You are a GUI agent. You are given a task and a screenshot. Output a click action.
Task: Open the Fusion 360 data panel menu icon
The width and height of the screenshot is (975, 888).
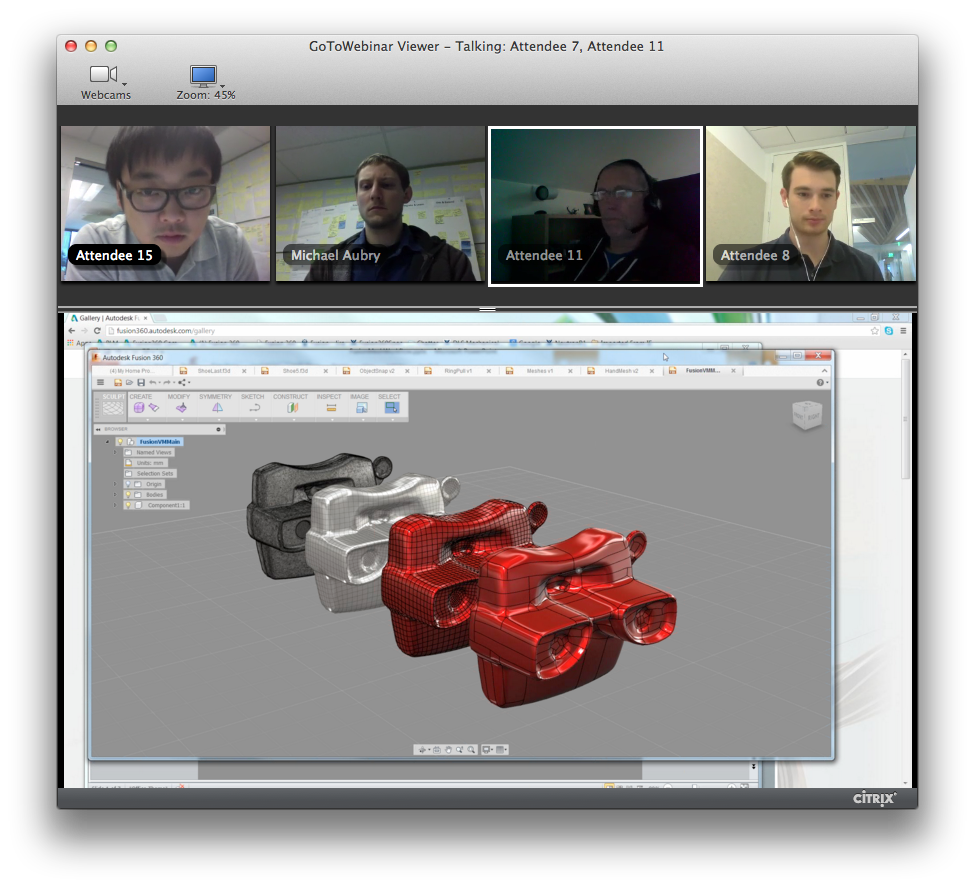(100, 382)
